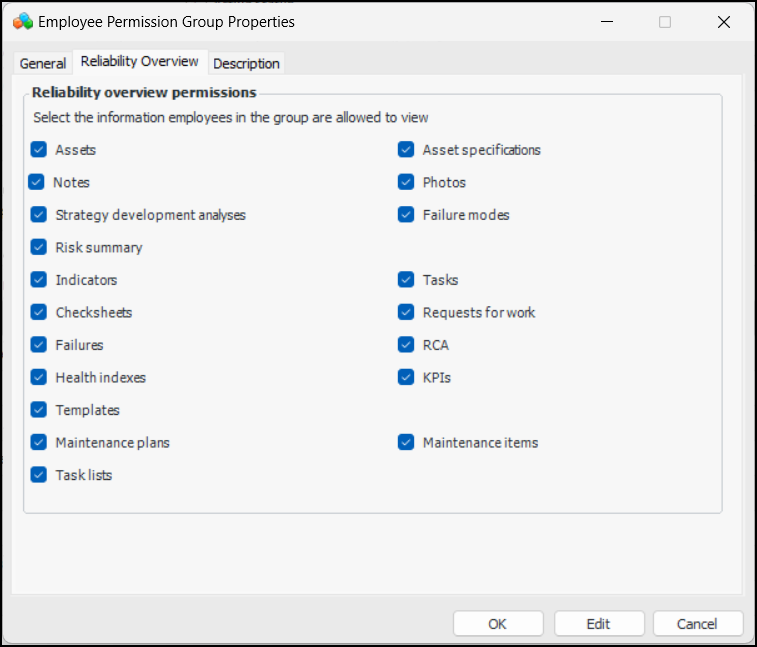Image resolution: width=757 pixels, height=647 pixels.
Task: Click the application icon in title bar
Action: coord(23,21)
